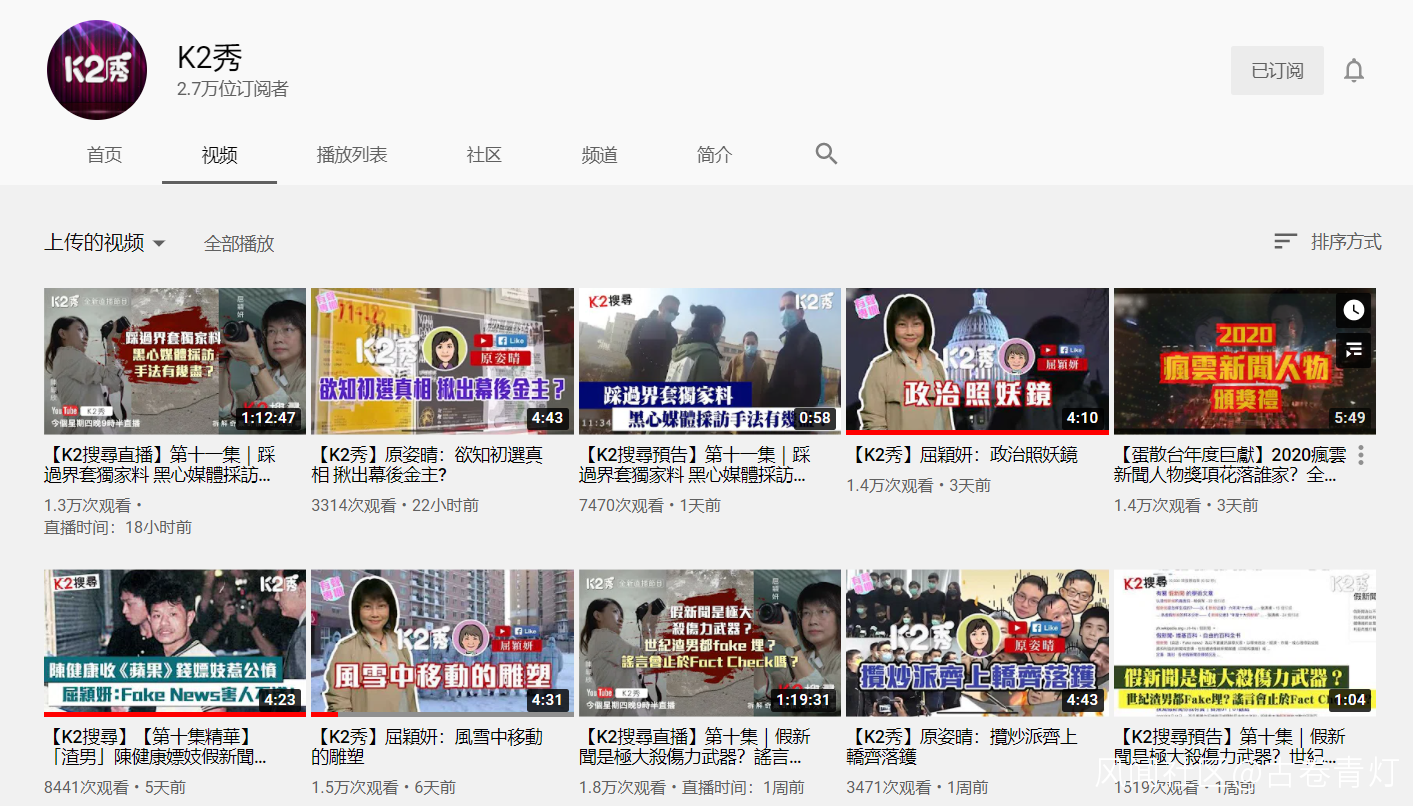Open the 播放列表 tab

click(352, 155)
